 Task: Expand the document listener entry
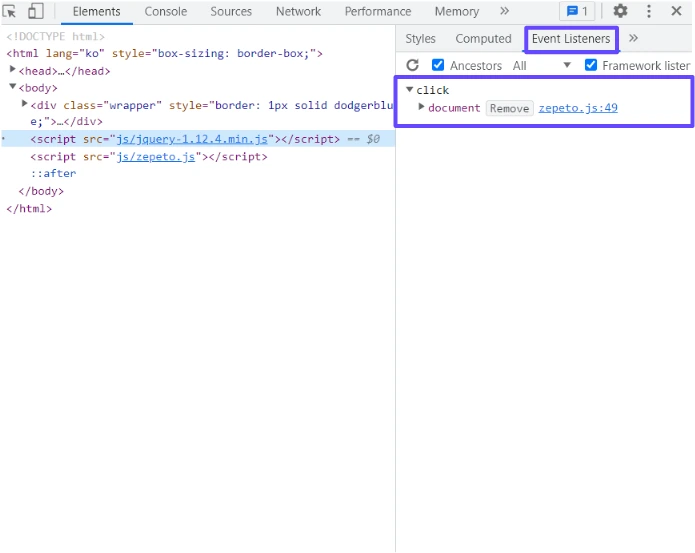(421, 107)
